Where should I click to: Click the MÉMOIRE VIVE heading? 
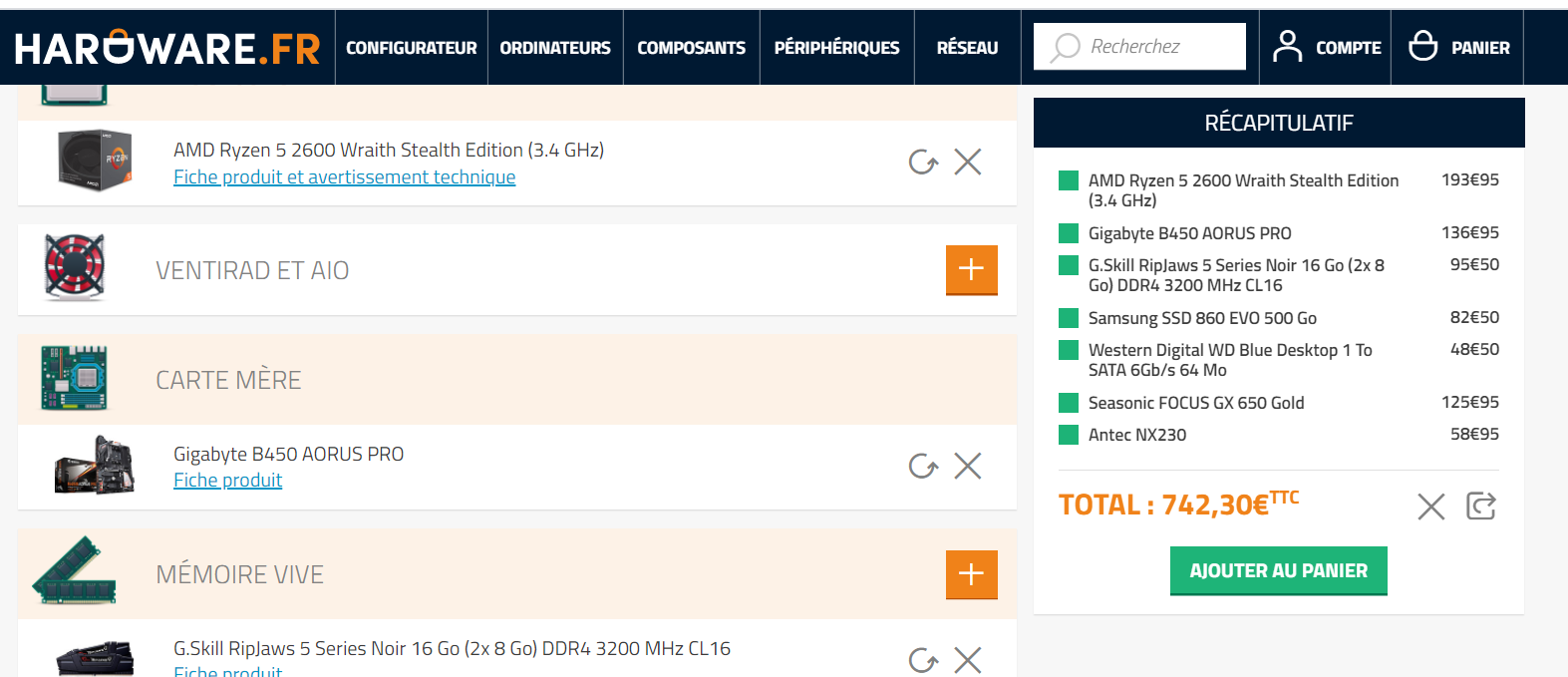pyautogui.click(x=239, y=574)
